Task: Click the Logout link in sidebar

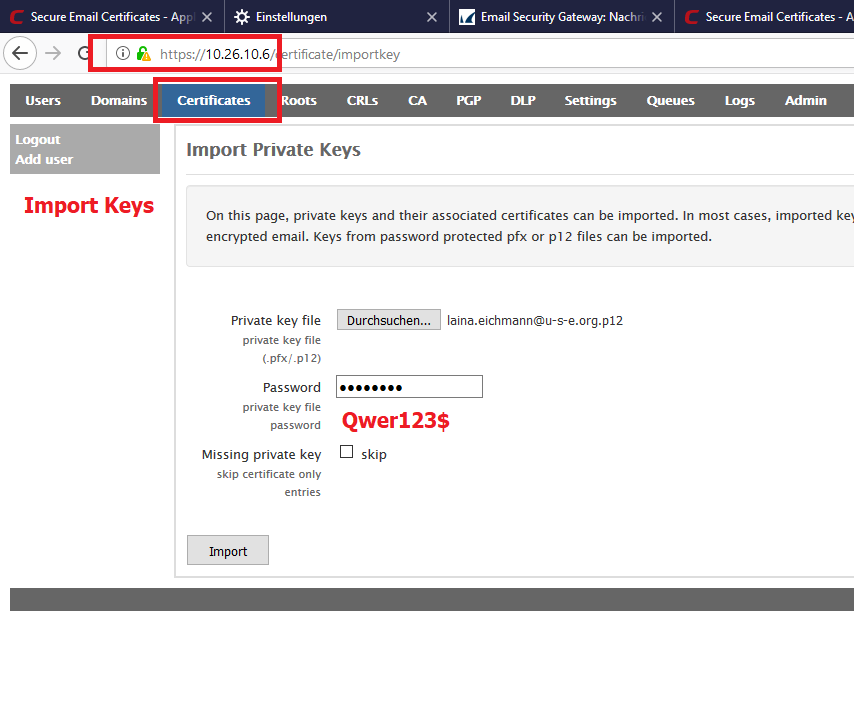Action: coord(38,139)
